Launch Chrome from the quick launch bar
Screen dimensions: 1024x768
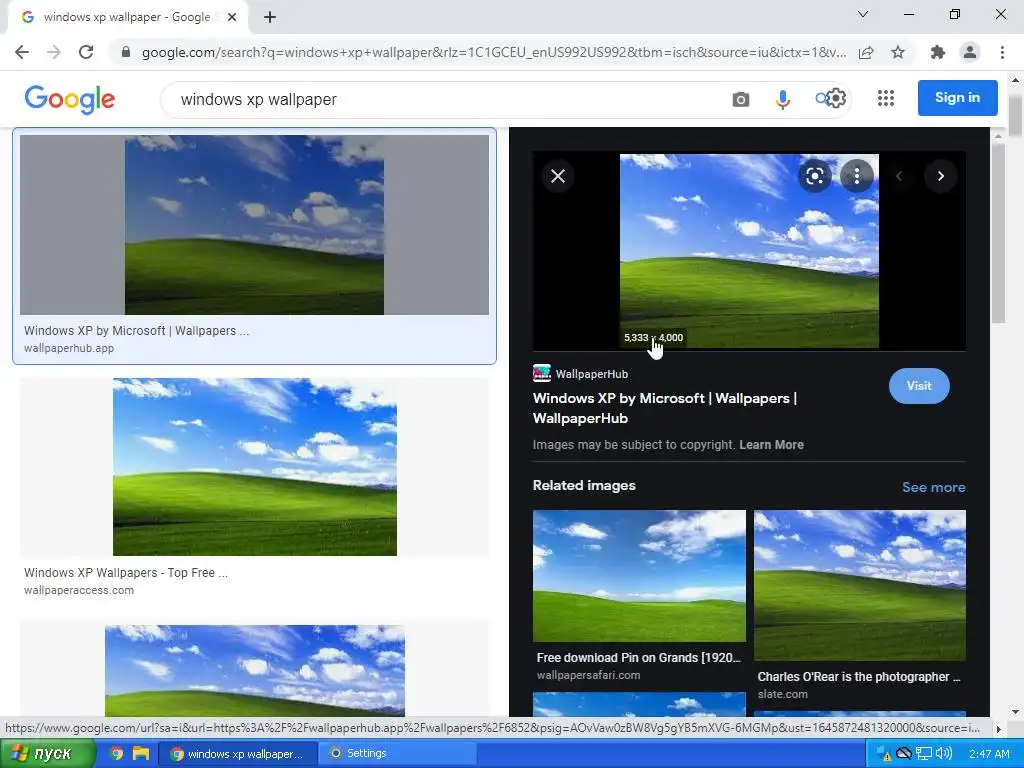[116, 753]
